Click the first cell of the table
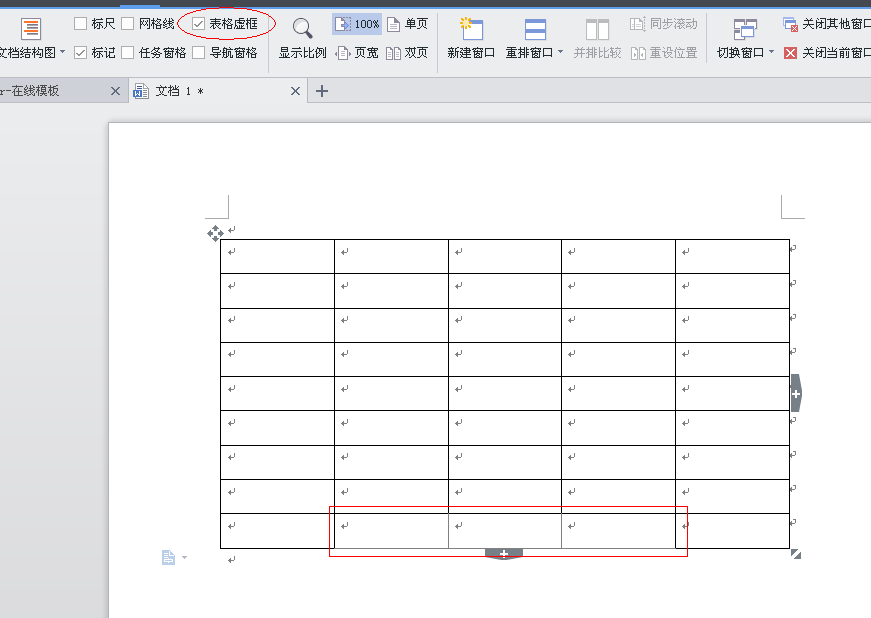 click(277, 257)
